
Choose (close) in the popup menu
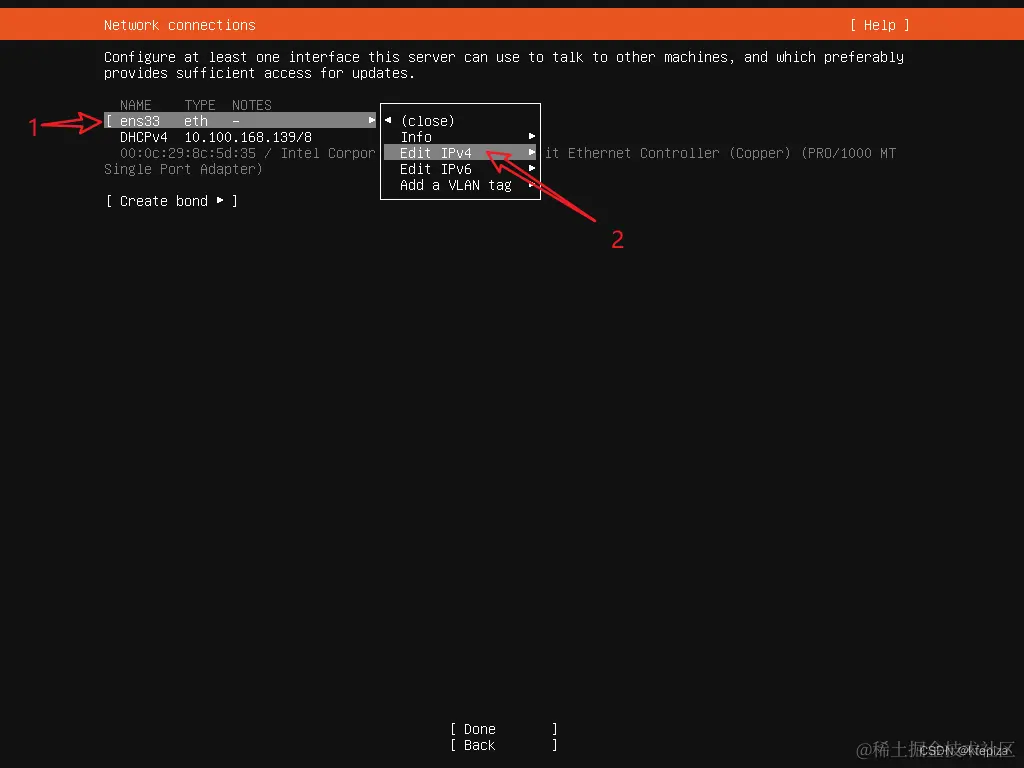coord(427,121)
